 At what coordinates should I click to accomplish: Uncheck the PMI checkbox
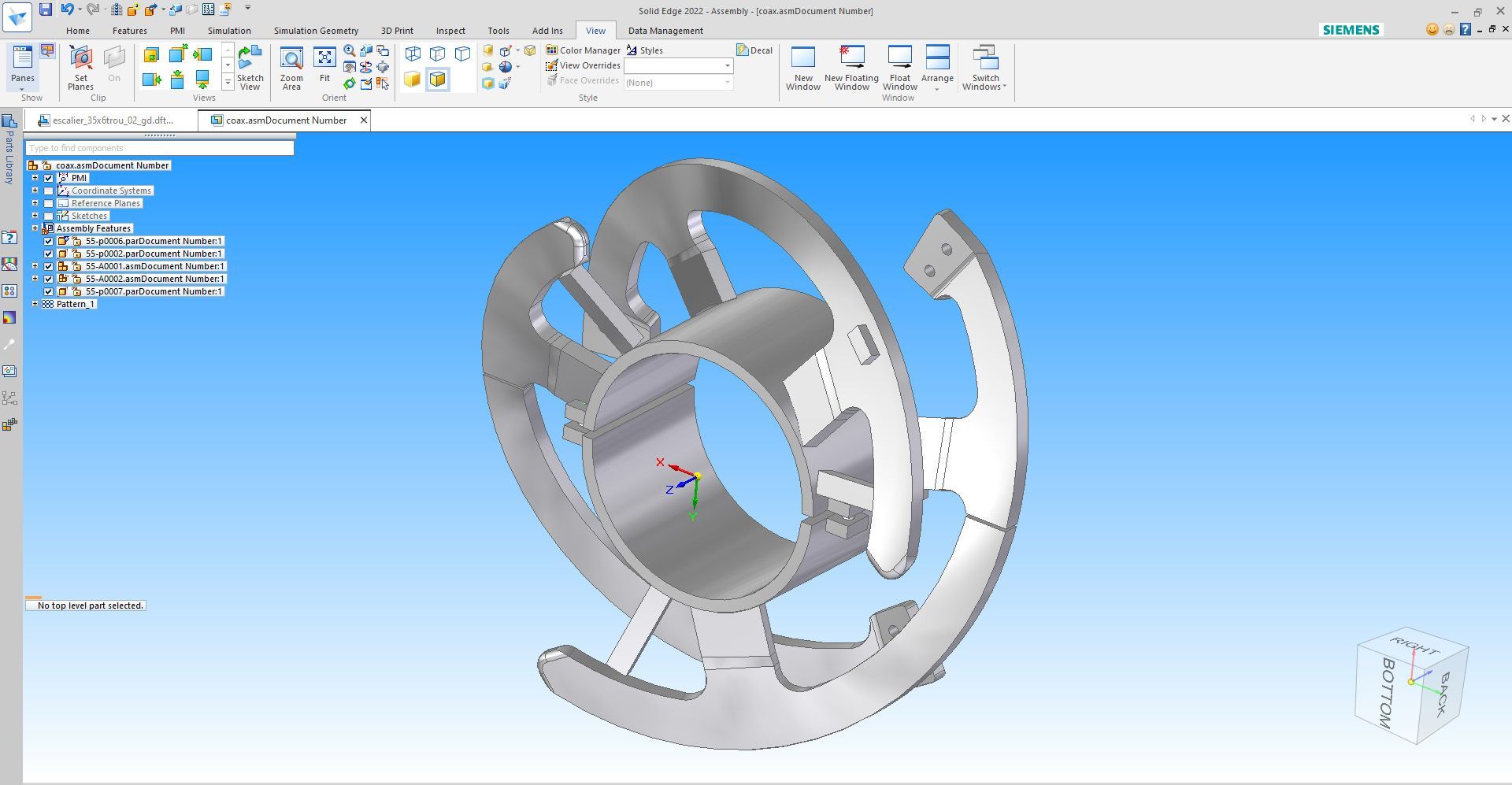(x=49, y=178)
